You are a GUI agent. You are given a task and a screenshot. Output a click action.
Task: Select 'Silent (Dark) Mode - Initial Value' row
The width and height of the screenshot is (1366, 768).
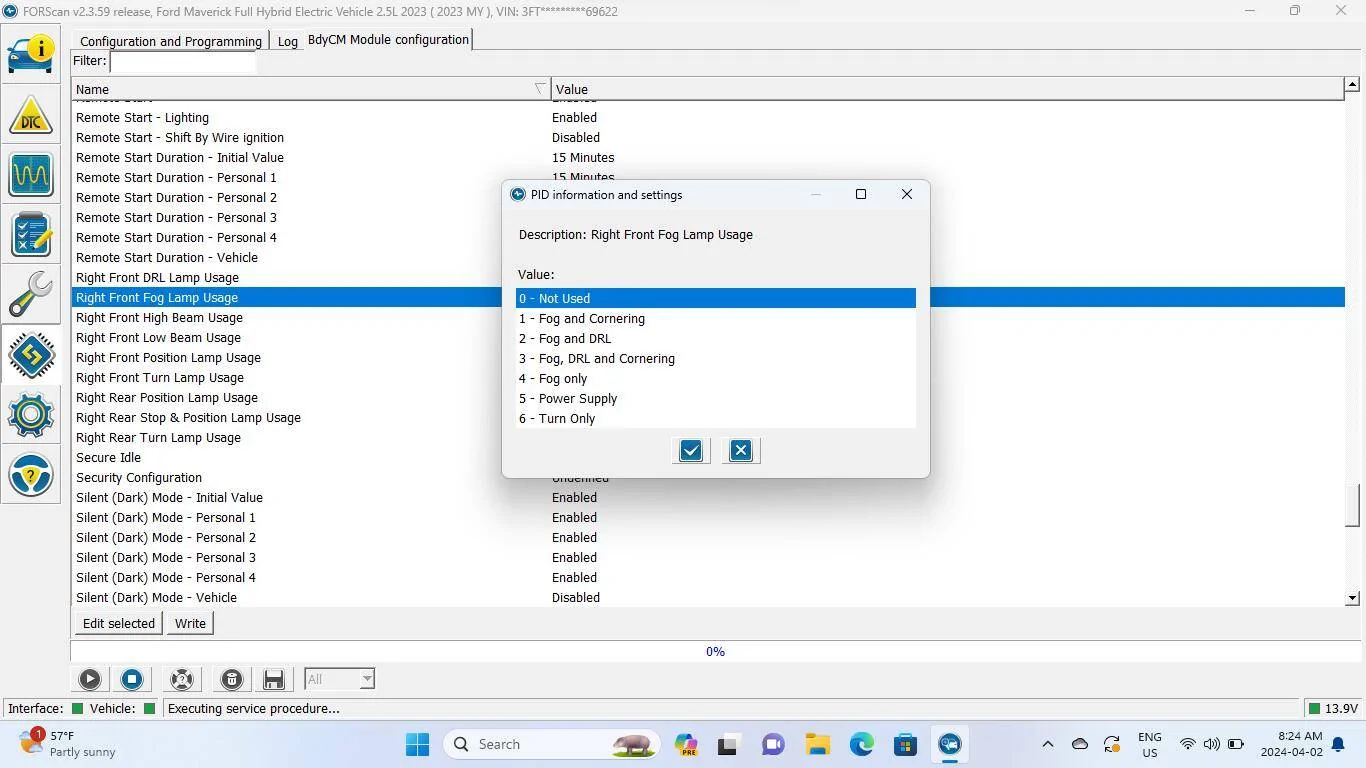(x=708, y=497)
